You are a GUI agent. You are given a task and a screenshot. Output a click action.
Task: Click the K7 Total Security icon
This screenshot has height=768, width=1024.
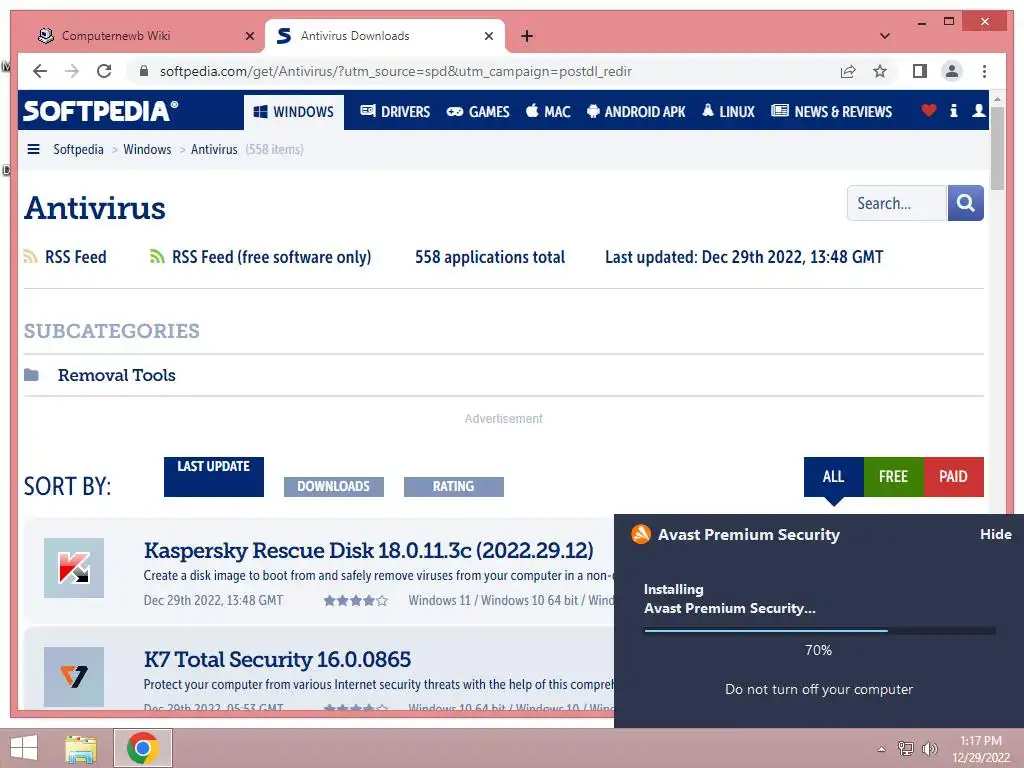coord(74,677)
